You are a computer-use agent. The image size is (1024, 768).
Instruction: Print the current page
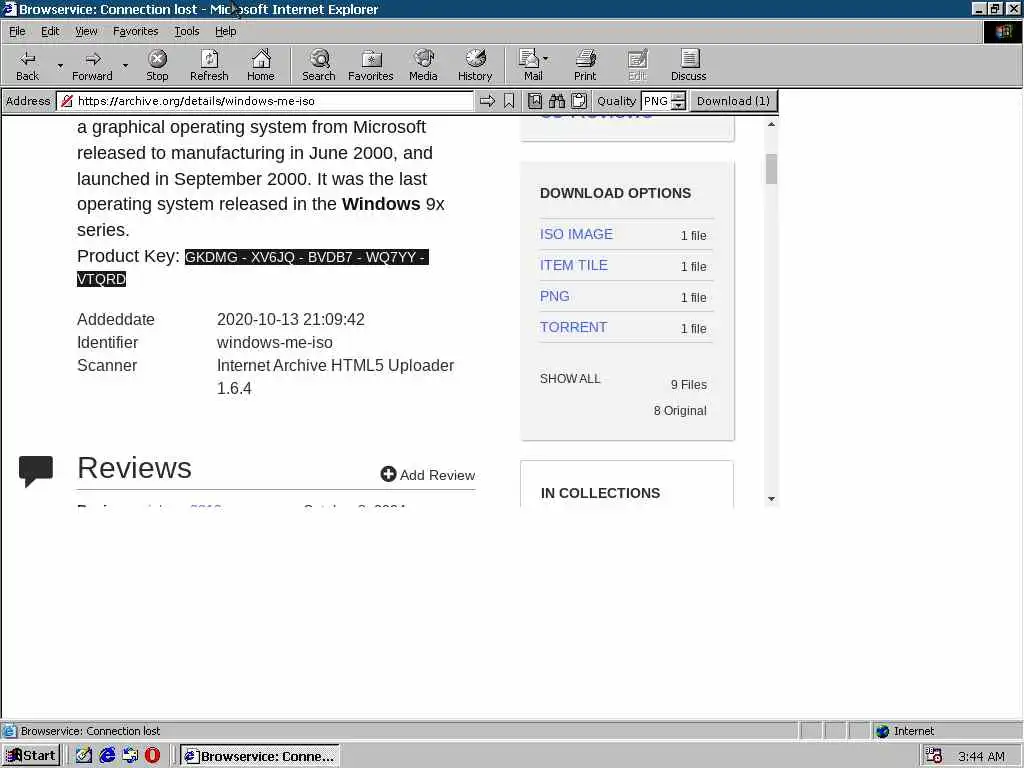click(585, 65)
